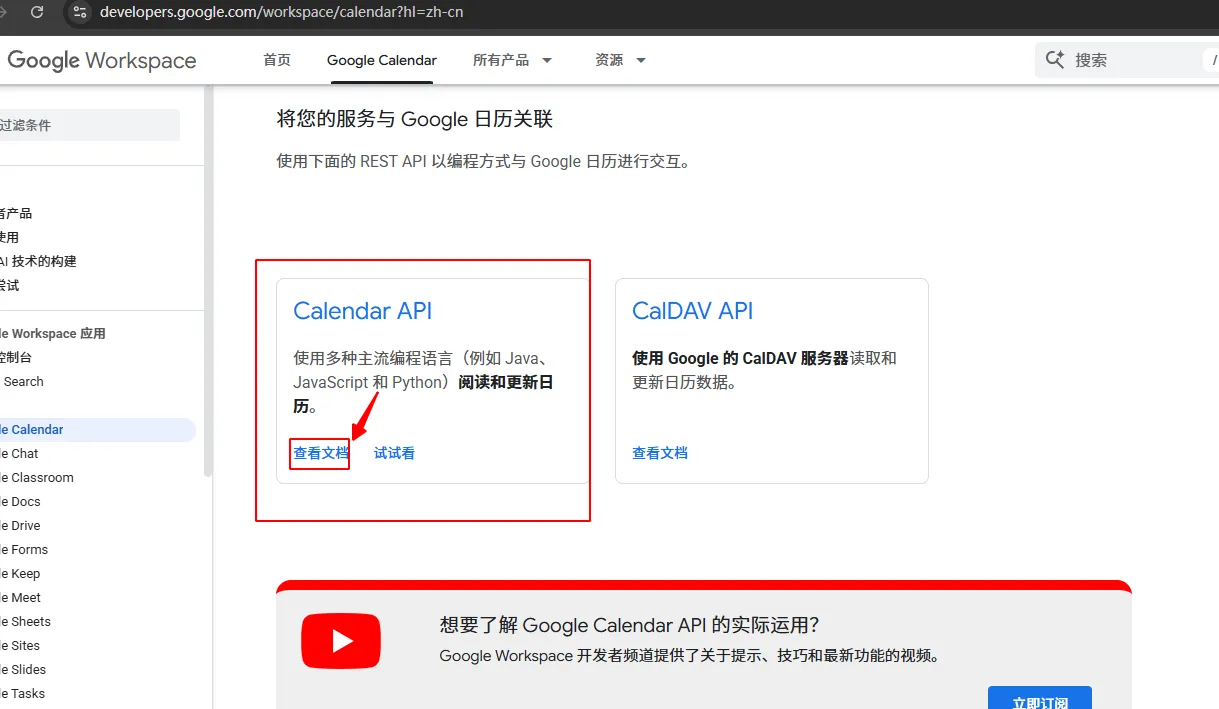Open the 首页 tab
The width and height of the screenshot is (1219, 709).
[x=277, y=60]
